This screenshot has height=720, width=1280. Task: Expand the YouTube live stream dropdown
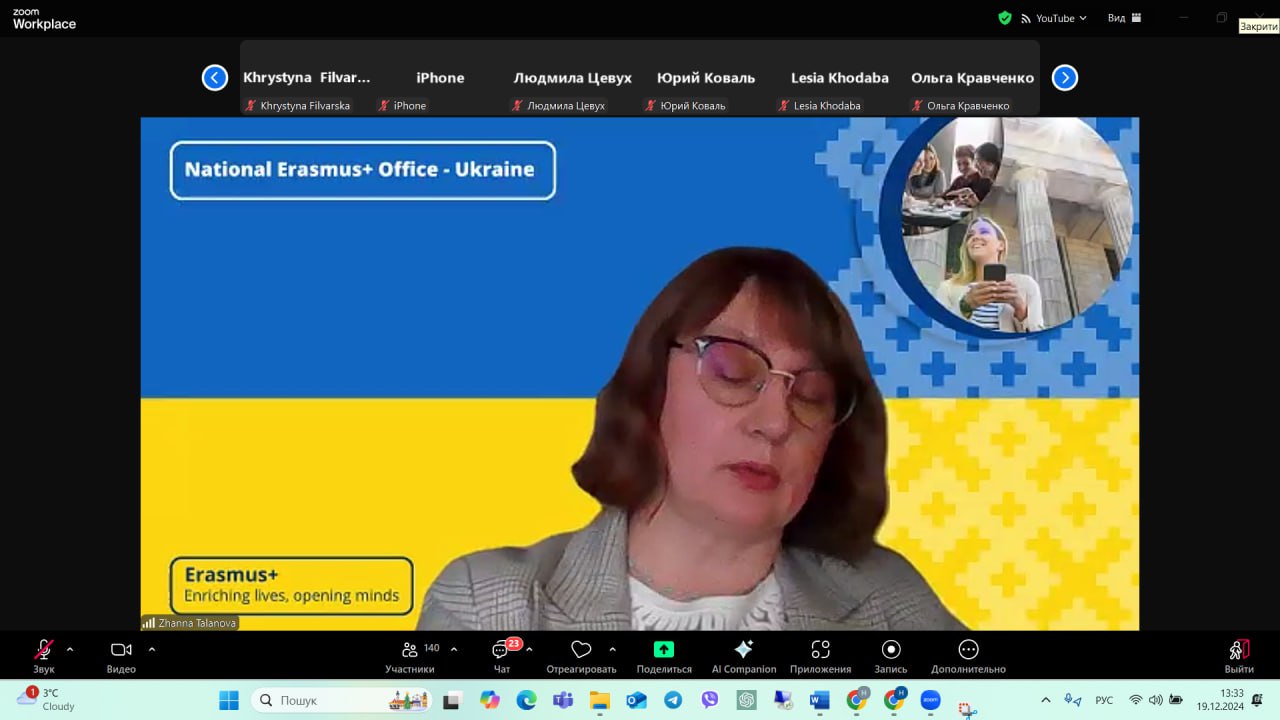1060,18
